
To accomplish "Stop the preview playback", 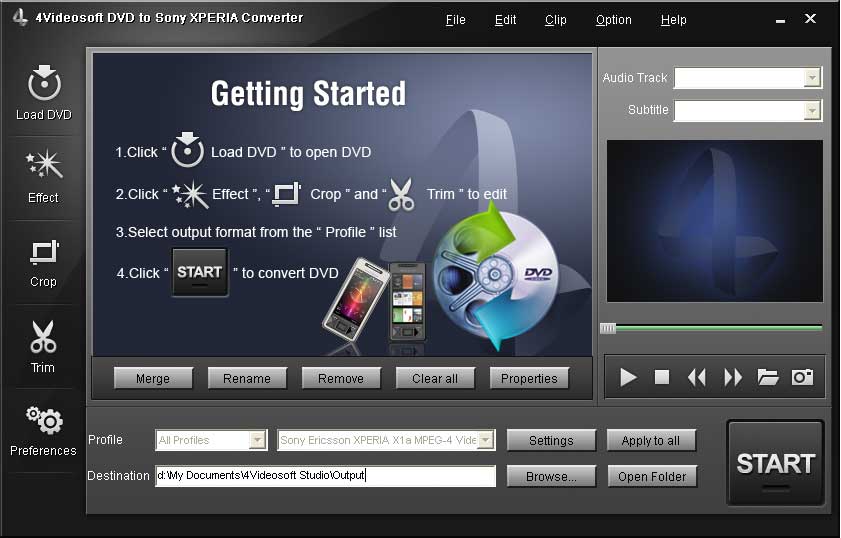I will point(662,377).
